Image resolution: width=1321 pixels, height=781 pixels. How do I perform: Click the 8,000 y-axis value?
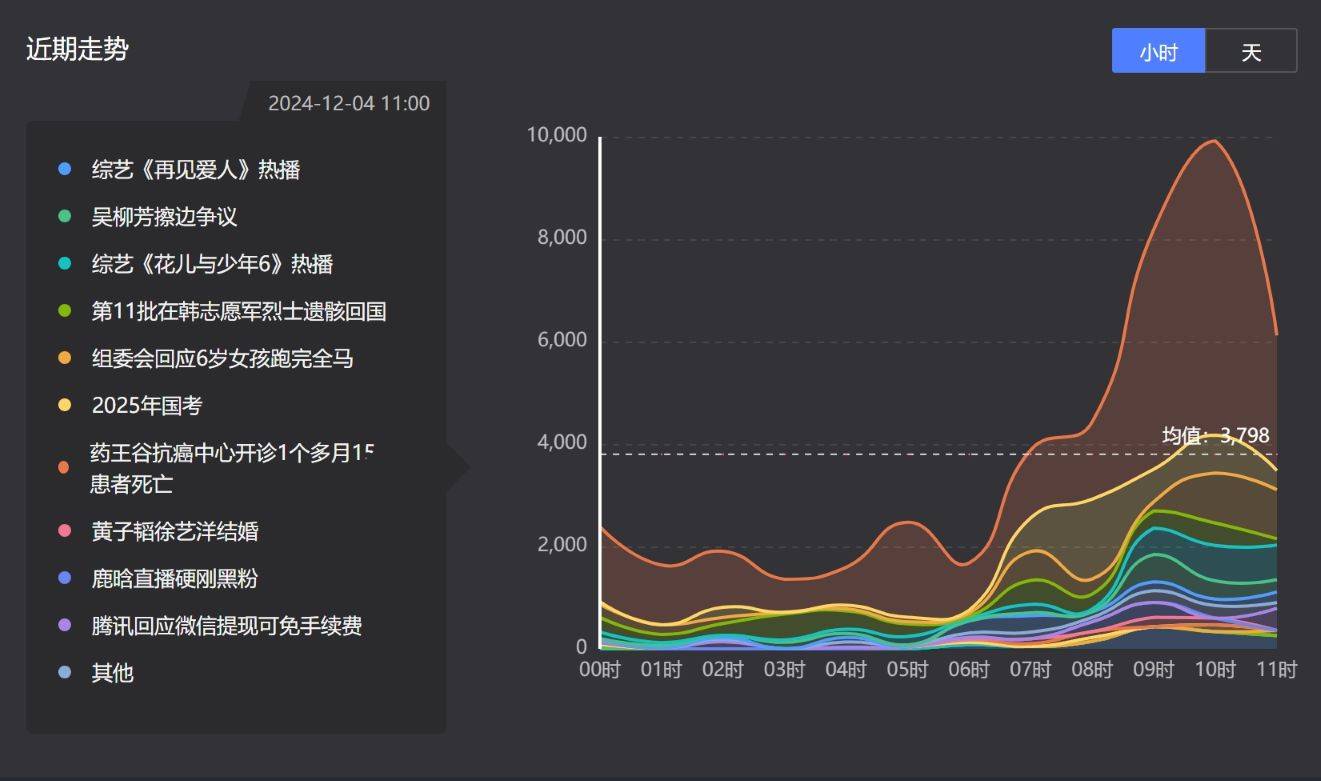[x=561, y=238]
